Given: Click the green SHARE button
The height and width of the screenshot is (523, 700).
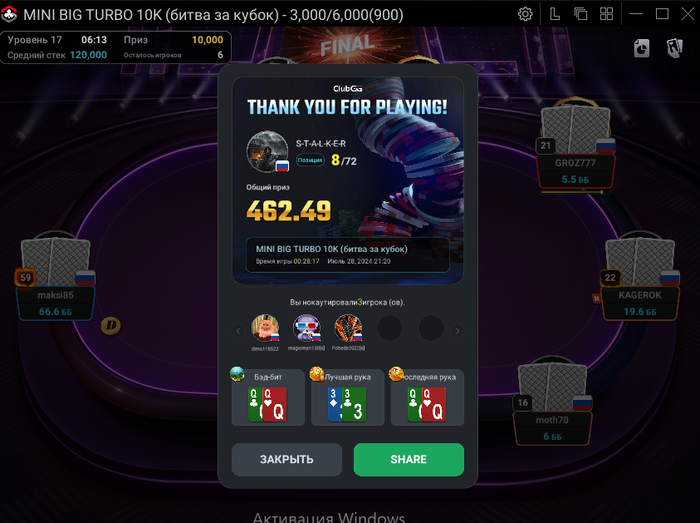Looking at the screenshot, I should pyautogui.click(x=408, y=459).
